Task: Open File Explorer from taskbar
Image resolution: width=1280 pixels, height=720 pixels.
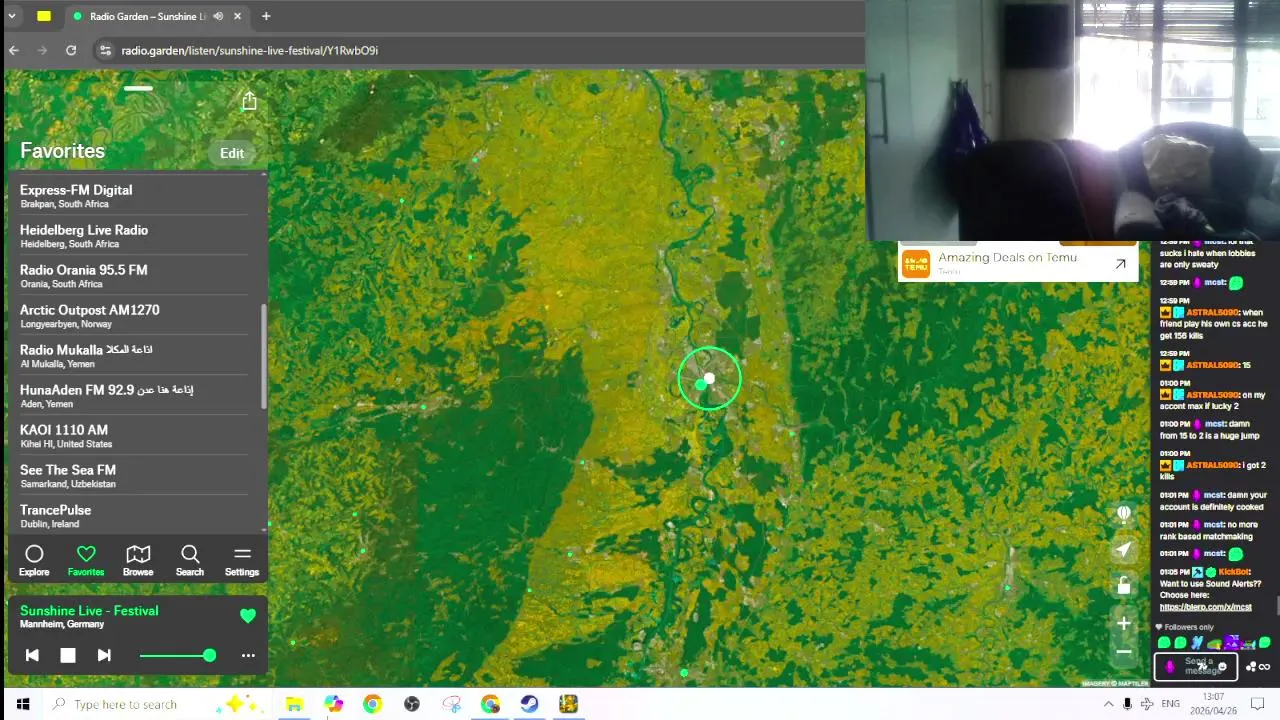Action: [294, 704]
